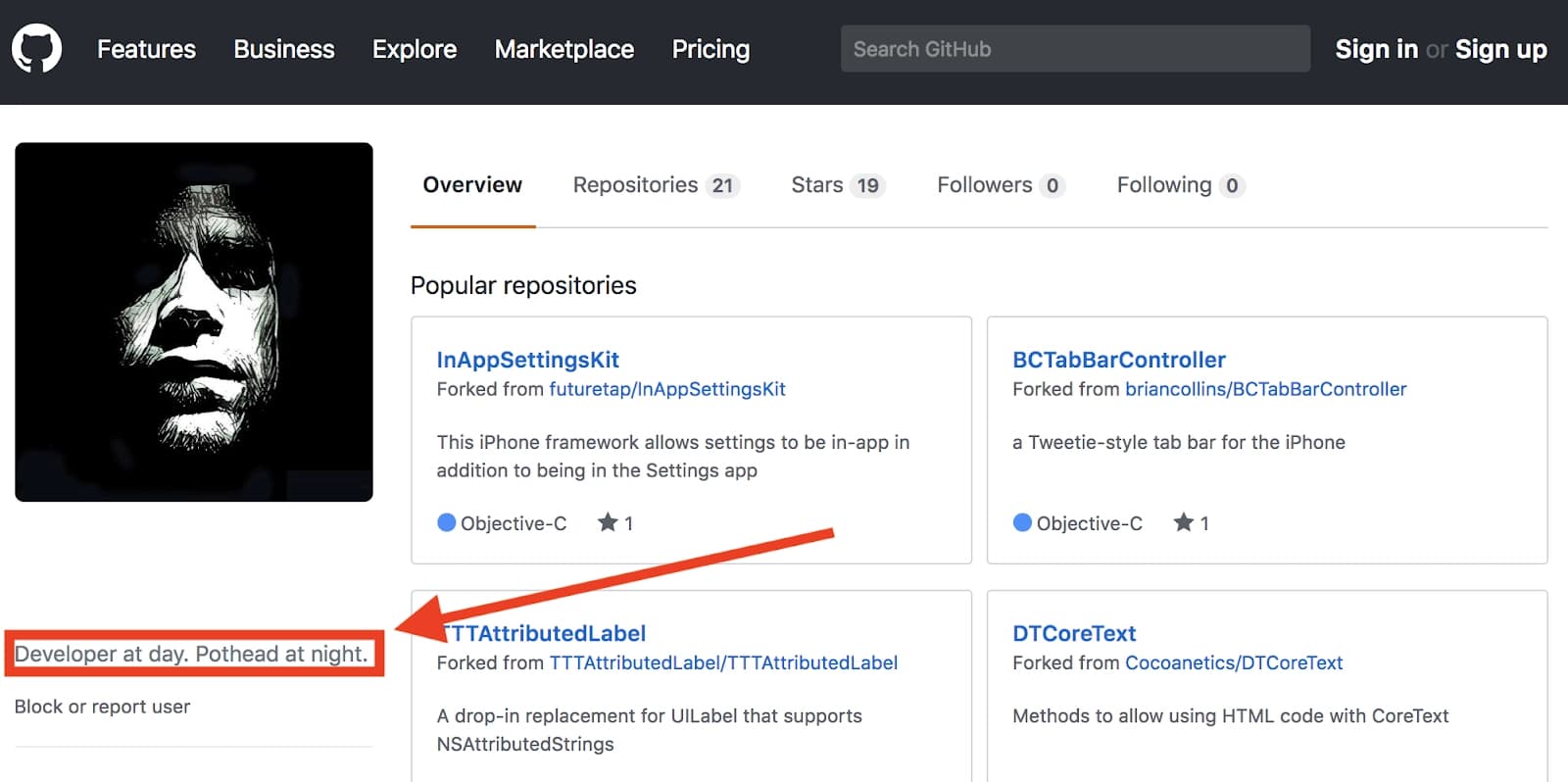Image resolution: width=1568 pixels, height=782 pixels.
Task: Click the star icon on BCTabBarController
Action: tap(1183, 522)
